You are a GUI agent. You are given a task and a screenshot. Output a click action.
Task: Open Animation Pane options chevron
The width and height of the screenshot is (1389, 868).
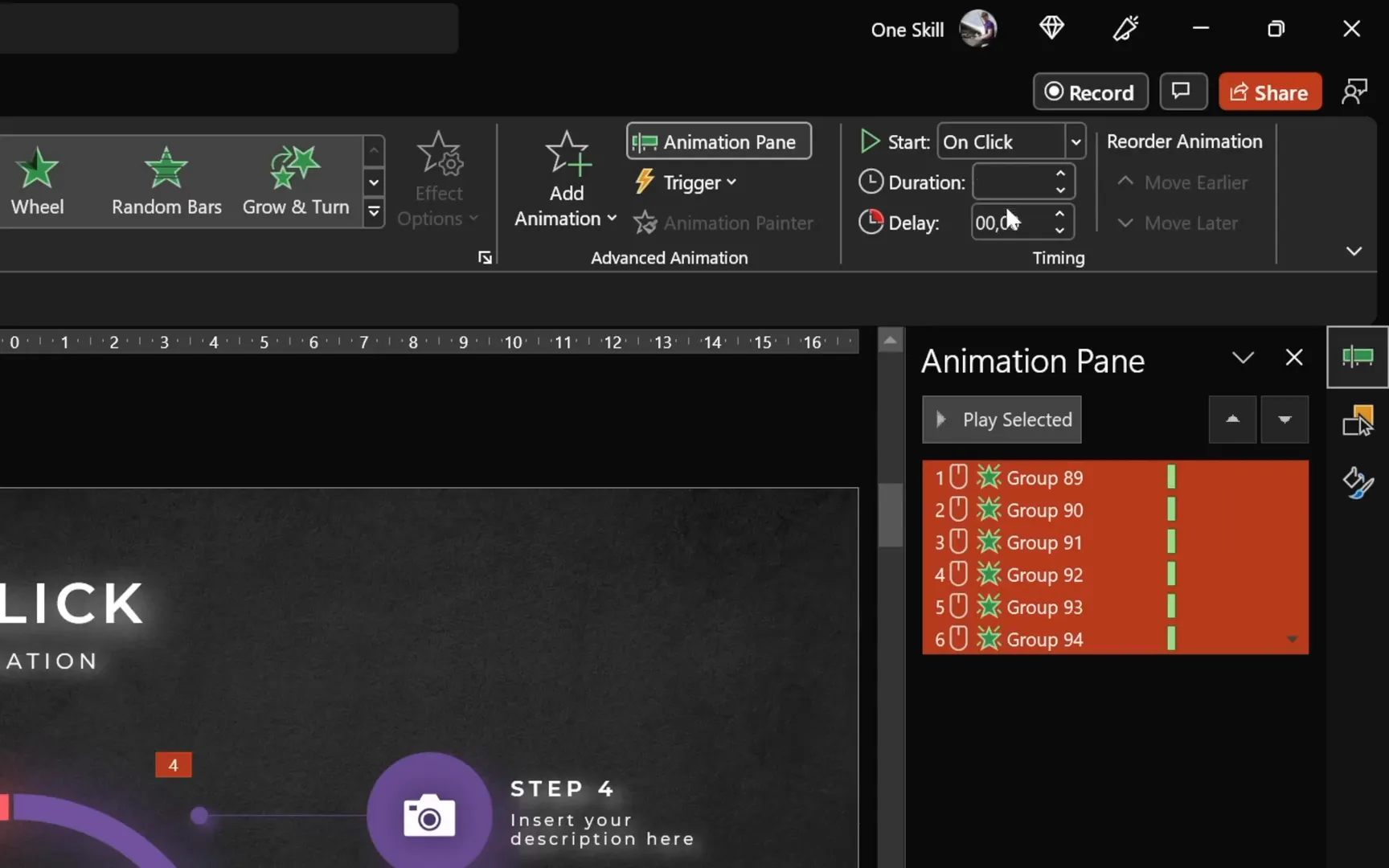click(x=1243, y=358)
